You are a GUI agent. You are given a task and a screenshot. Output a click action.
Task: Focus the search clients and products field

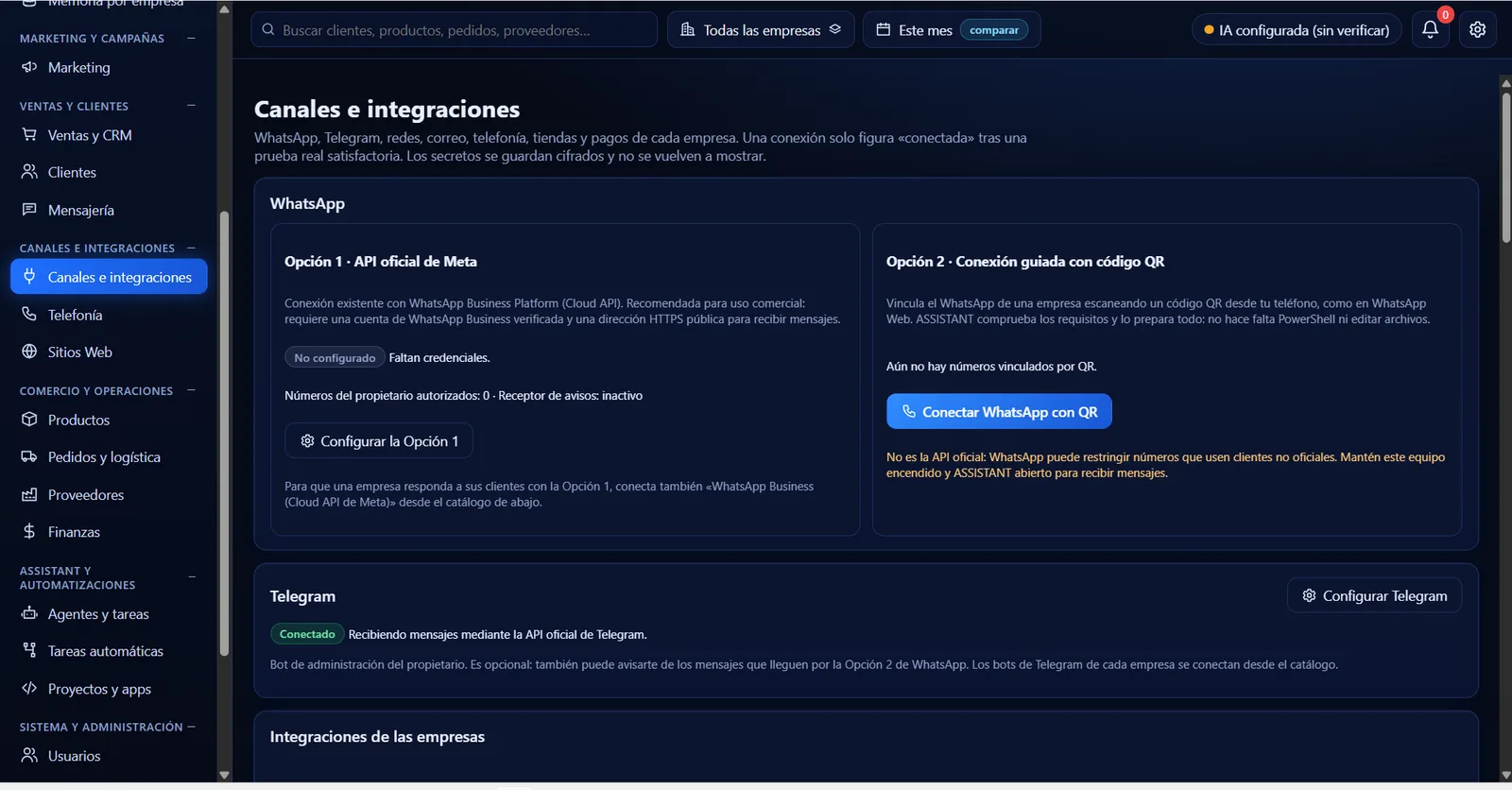[454, 29]
